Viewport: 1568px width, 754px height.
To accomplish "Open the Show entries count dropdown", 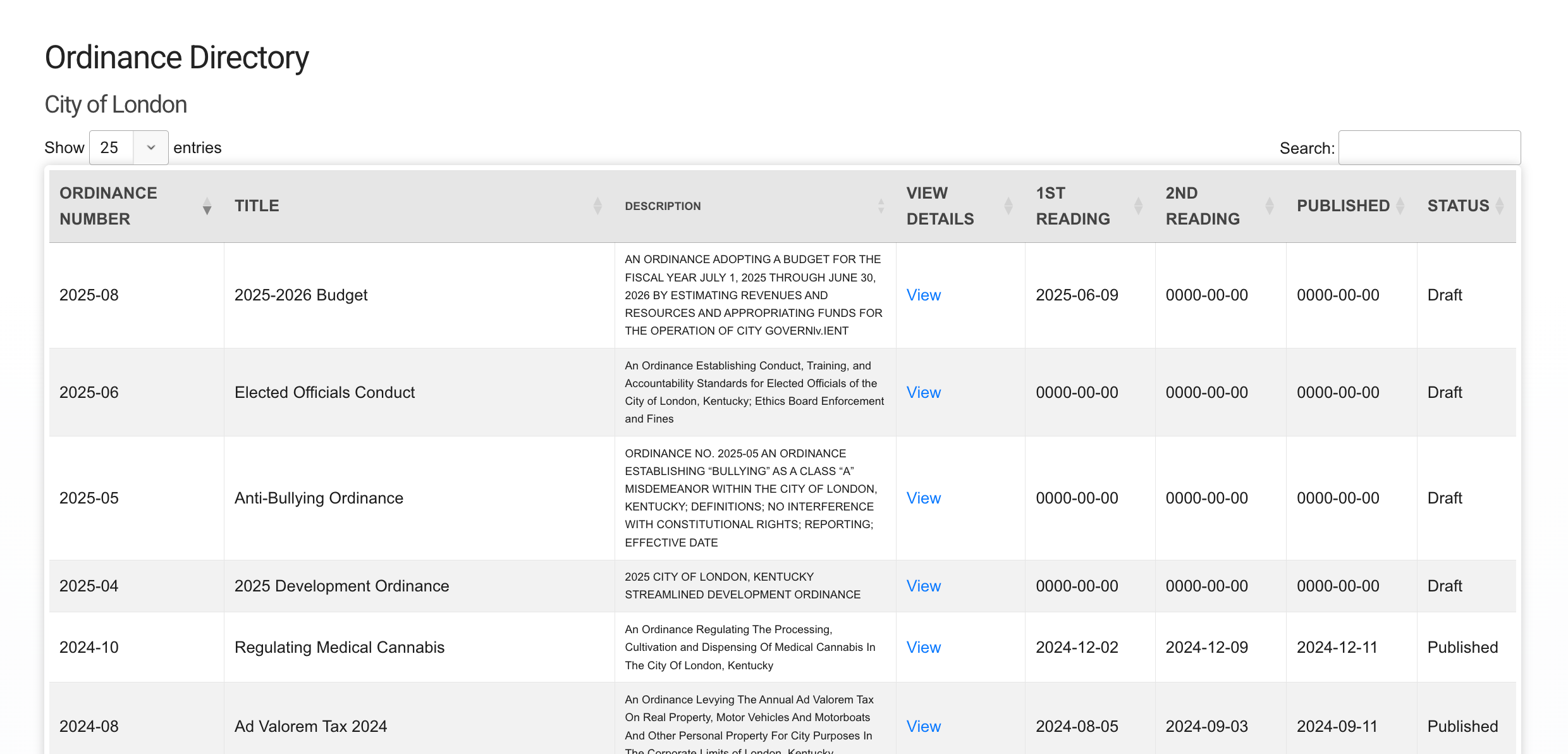I will point(128,147).
